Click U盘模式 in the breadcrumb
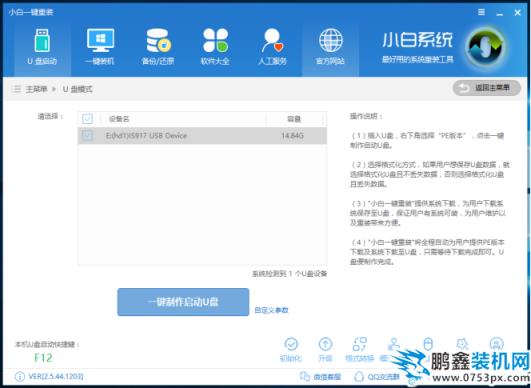Screen dimensions: 531x388 78,89
